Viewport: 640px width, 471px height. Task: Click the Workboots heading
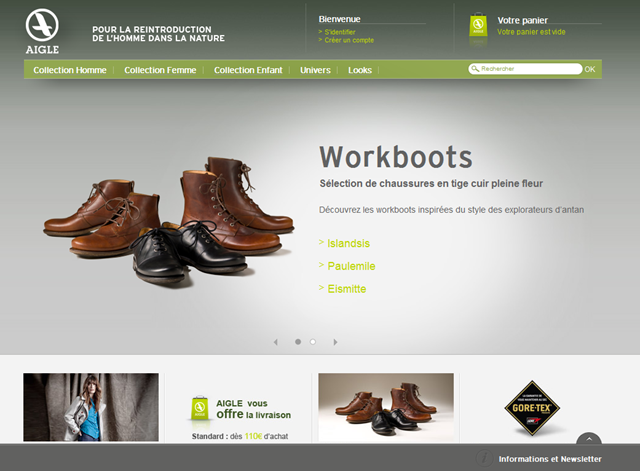[396, 157]
